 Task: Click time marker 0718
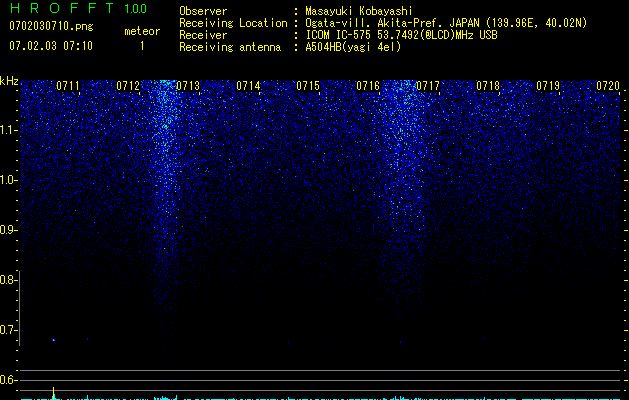pyautogui.click(x=488, y=86)
